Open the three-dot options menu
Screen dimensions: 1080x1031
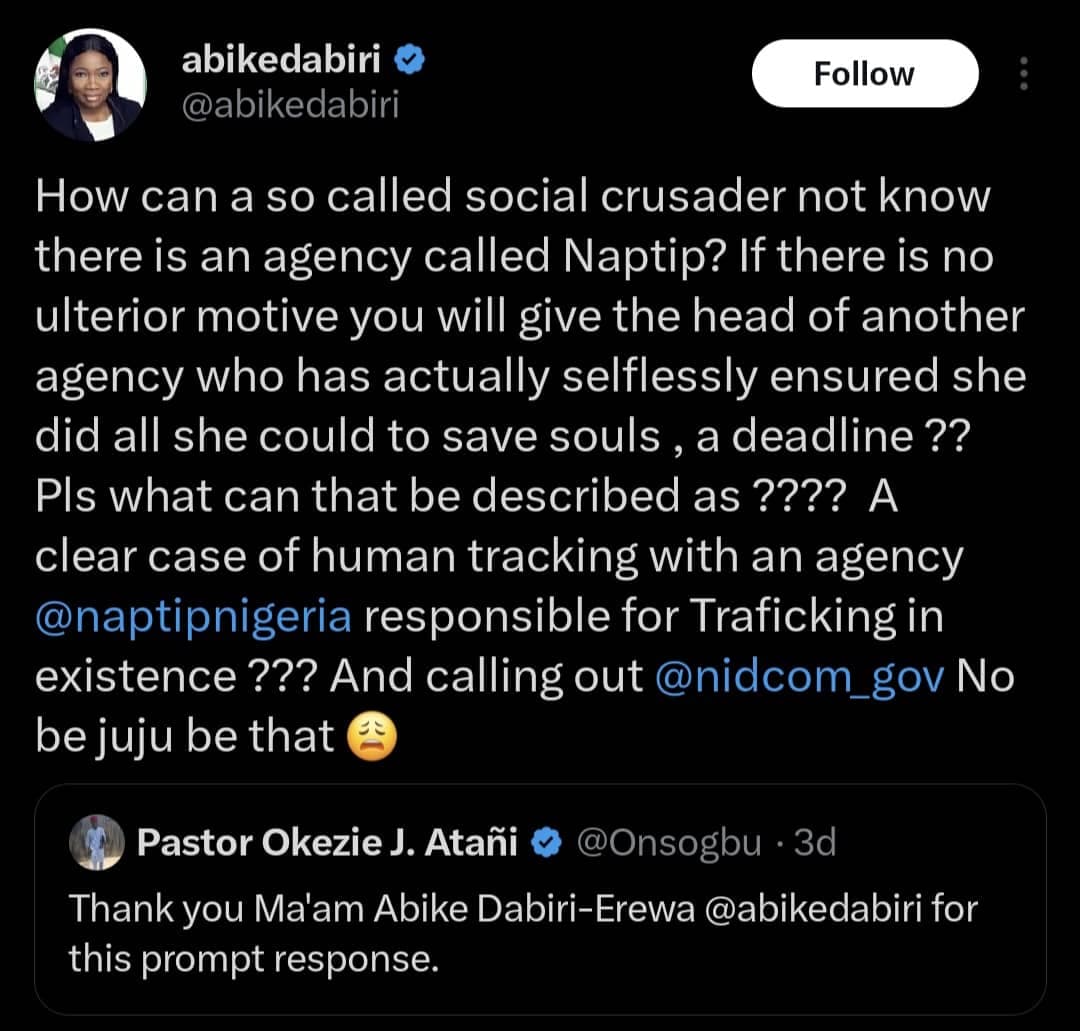pyautogui.click(x=1022, y=73)
